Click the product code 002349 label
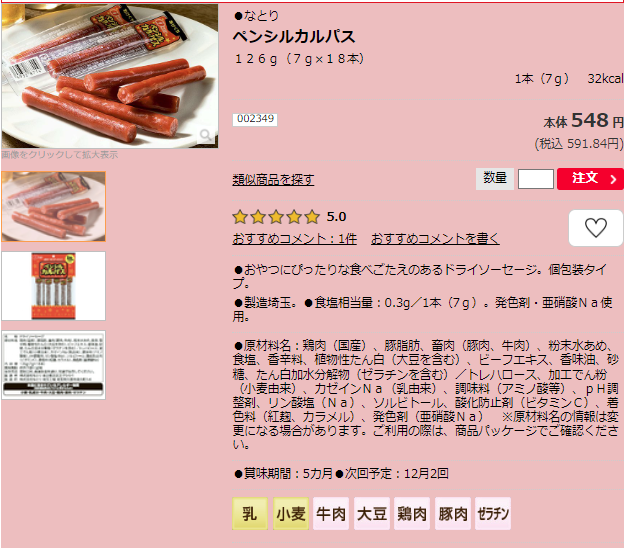Screen dimensions: 627x548 click(x=255, y=120)
